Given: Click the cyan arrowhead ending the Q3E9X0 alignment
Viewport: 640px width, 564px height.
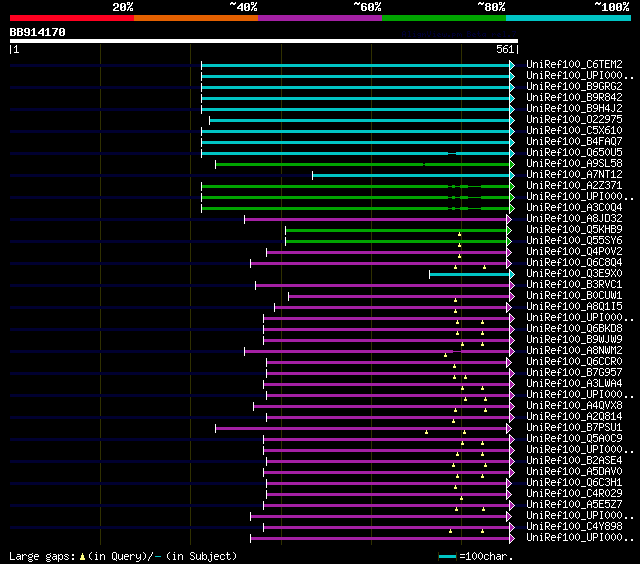Looking at the screenshot, I should pyautogui.click(x=512, y=275).
